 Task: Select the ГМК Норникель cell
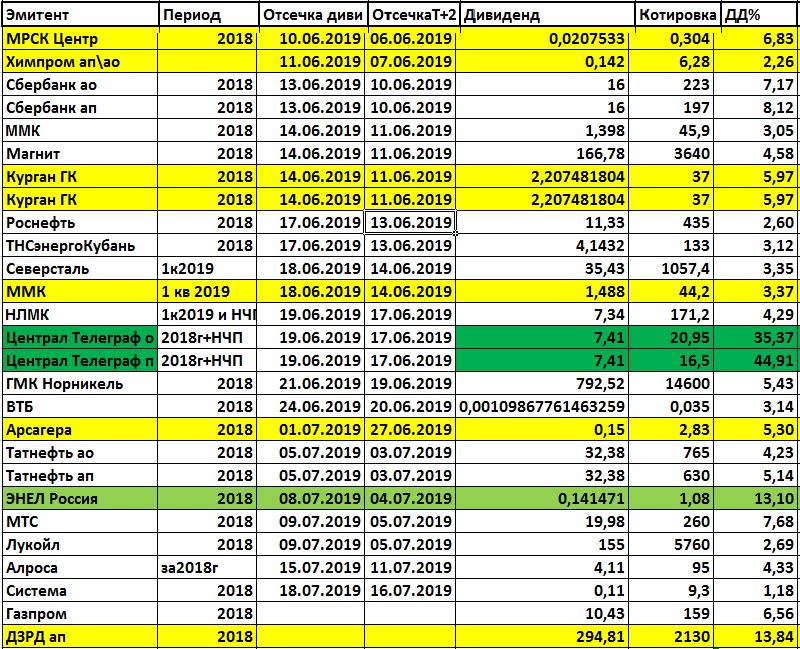(80, 384)
